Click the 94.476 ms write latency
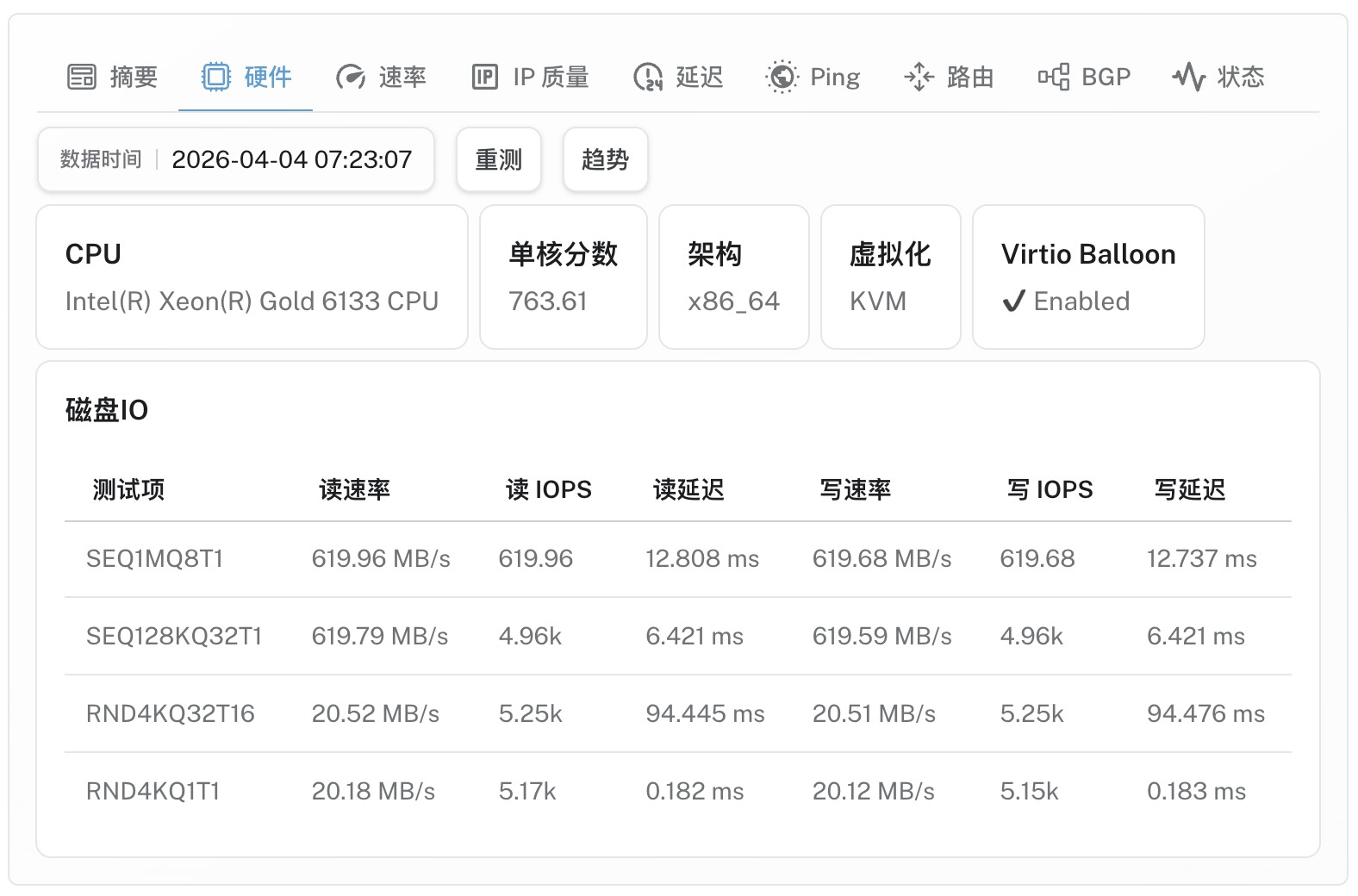This screenshot has width=1358, height=896. pos(1206,714)
